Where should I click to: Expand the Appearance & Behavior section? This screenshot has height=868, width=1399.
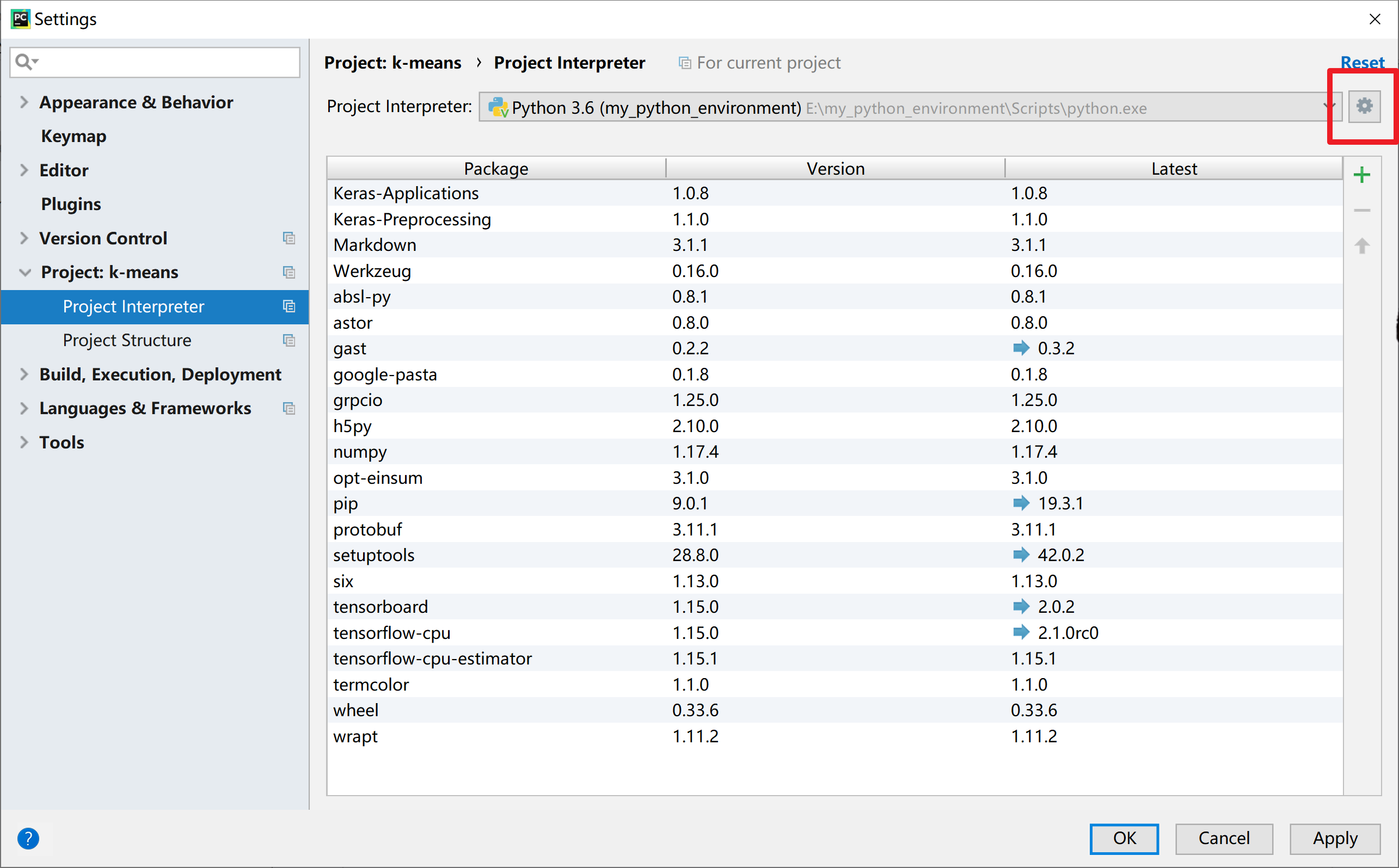pos(23,102)
